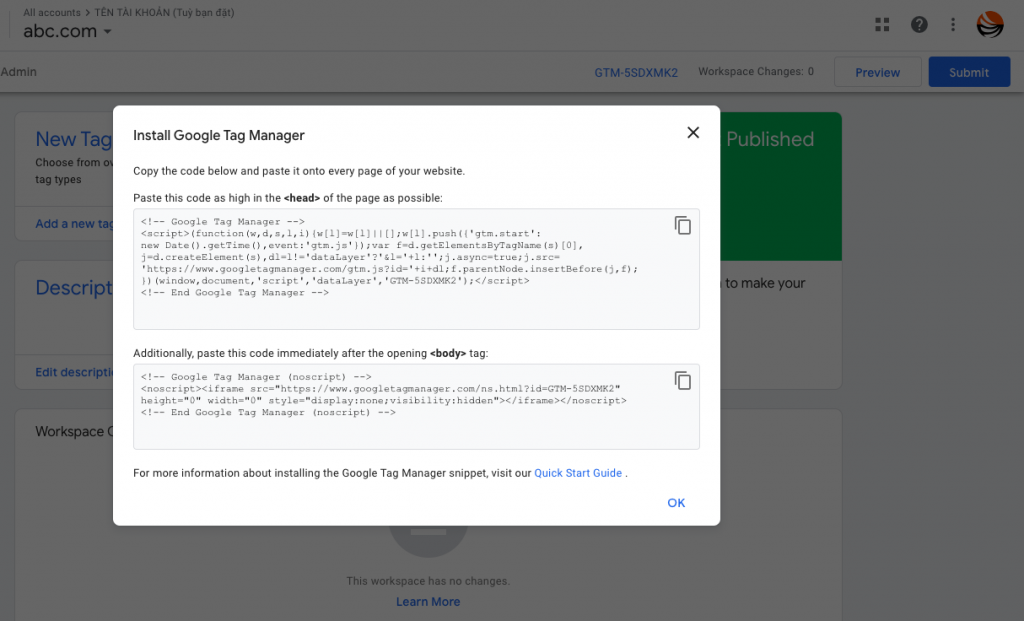
Task: Expand the abc.com container dropdown
Action: 67,31
